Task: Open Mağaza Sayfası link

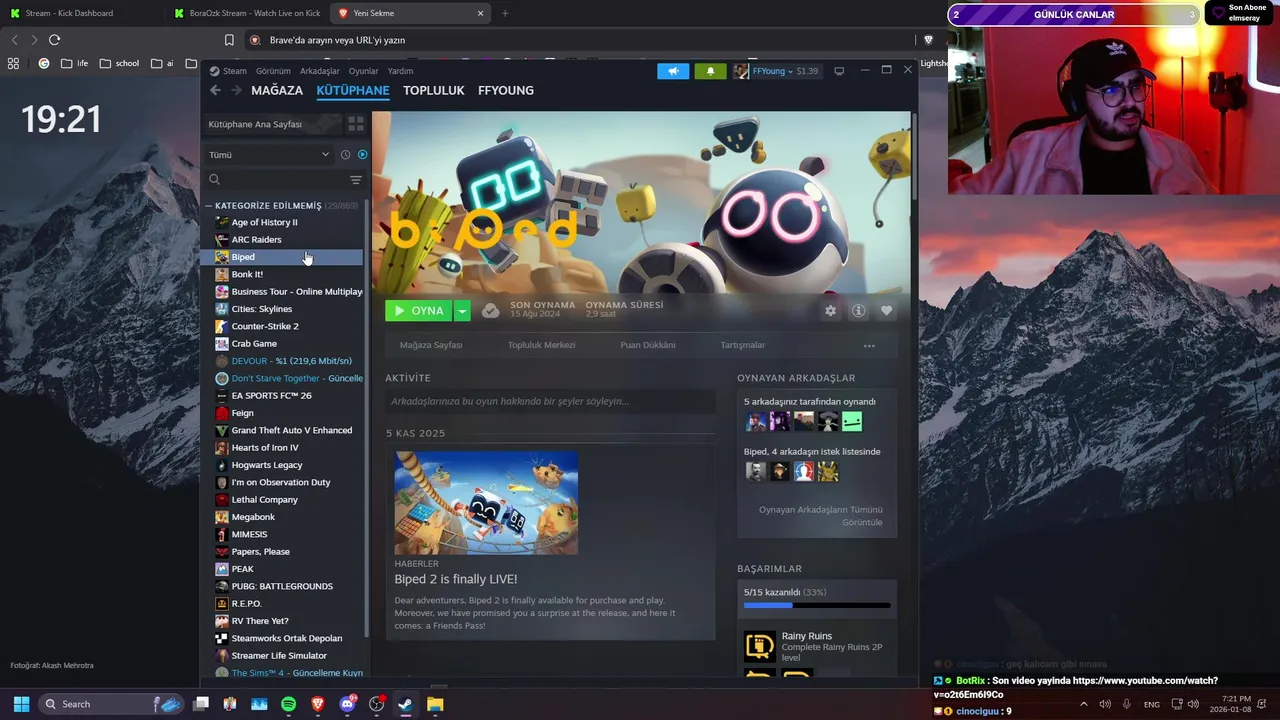Action: point(431,345)
